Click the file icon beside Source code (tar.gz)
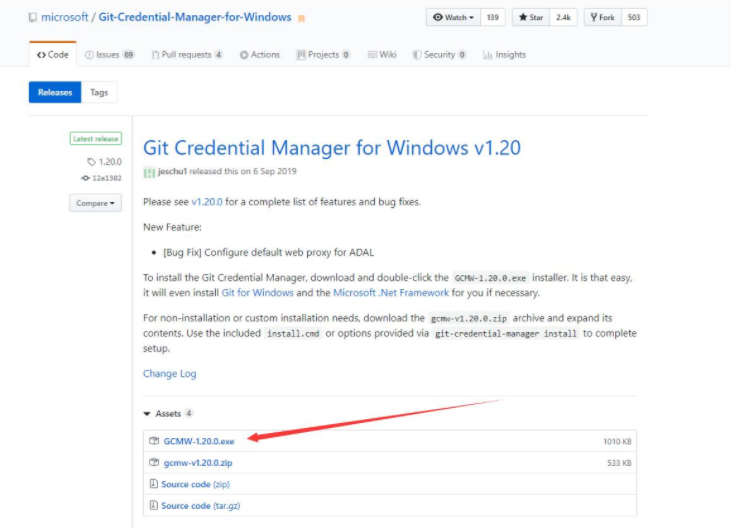The image size is (731, 528). click(153, 505)
